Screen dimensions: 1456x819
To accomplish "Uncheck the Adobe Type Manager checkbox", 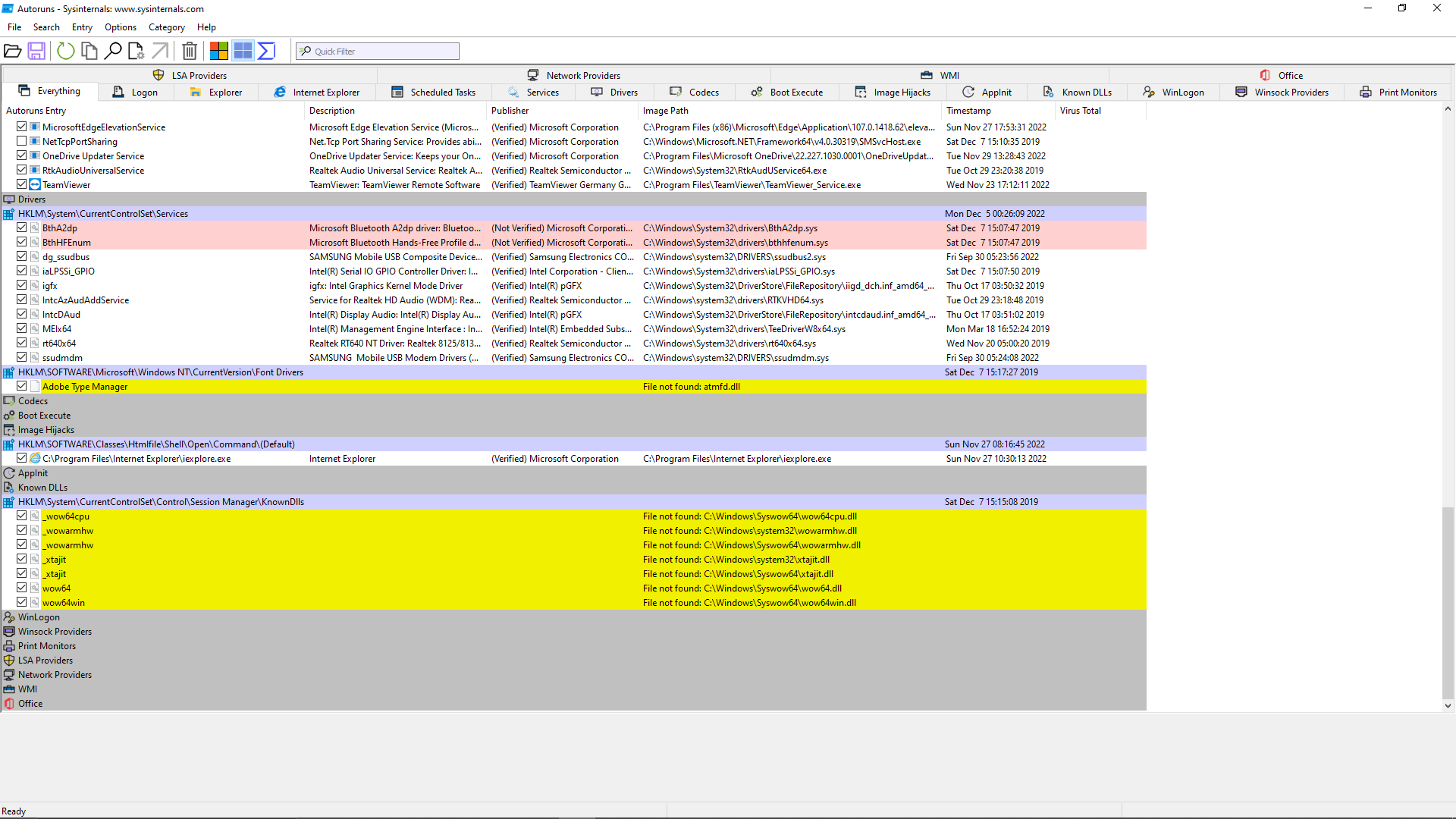I will click(22, 386).
